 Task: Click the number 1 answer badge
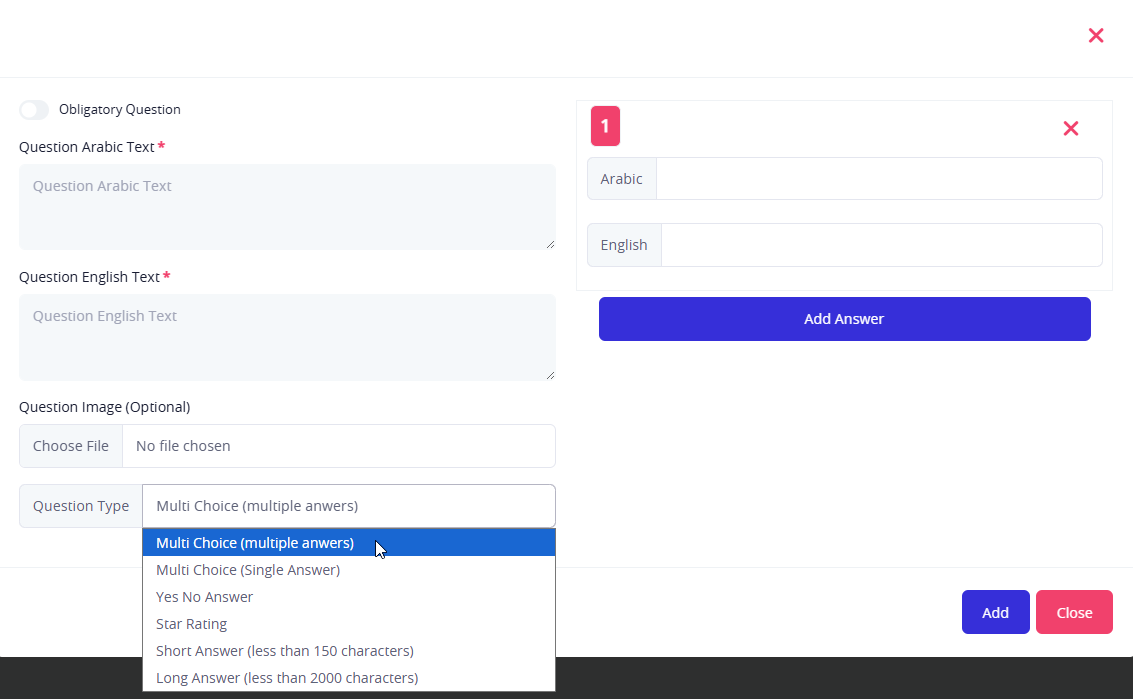[x=605, y=127]
